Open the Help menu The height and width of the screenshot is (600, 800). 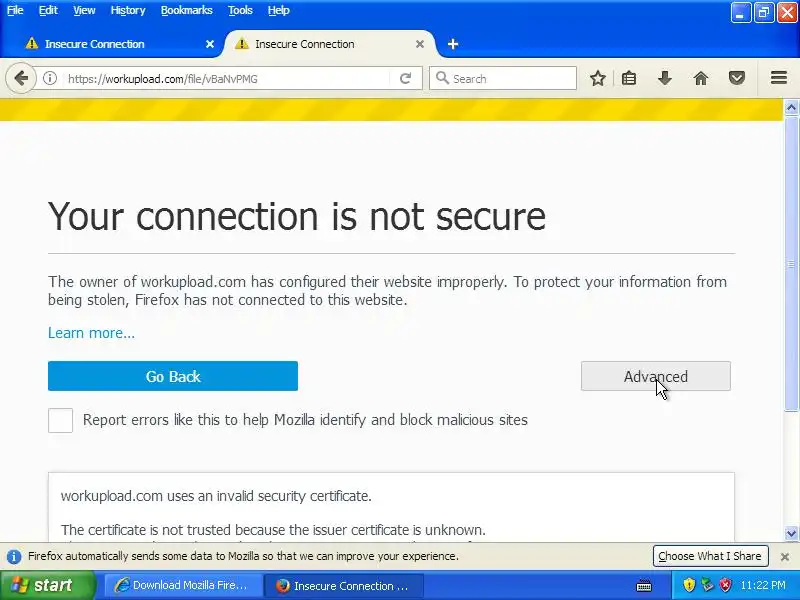point(279,10)
